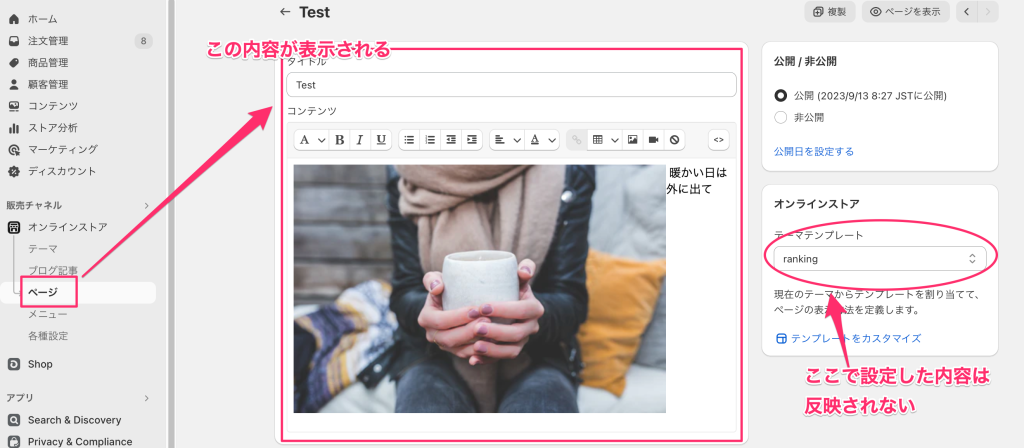Click the ページを表示 button
This screenshot has height=448, width=1024.
click(x=906, y=12)
